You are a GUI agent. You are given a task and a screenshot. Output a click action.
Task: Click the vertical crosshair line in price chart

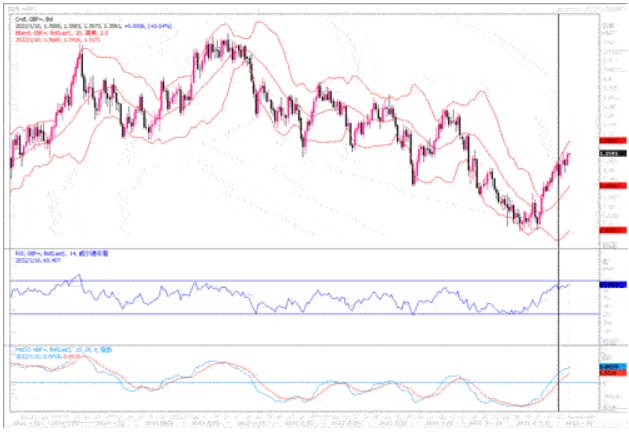coord(557,100)
